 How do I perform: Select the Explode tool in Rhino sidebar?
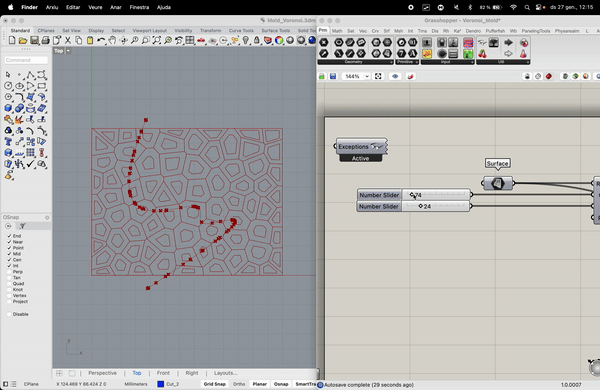[19, 119]
